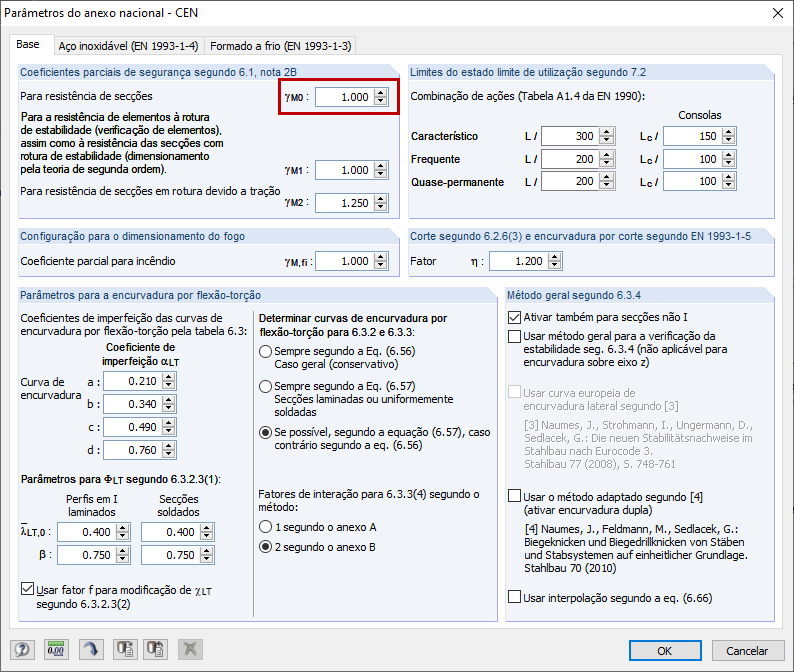Increase β Secções soldadas using up arrow
The image size is (794, 672).
(x=207, y=551)
